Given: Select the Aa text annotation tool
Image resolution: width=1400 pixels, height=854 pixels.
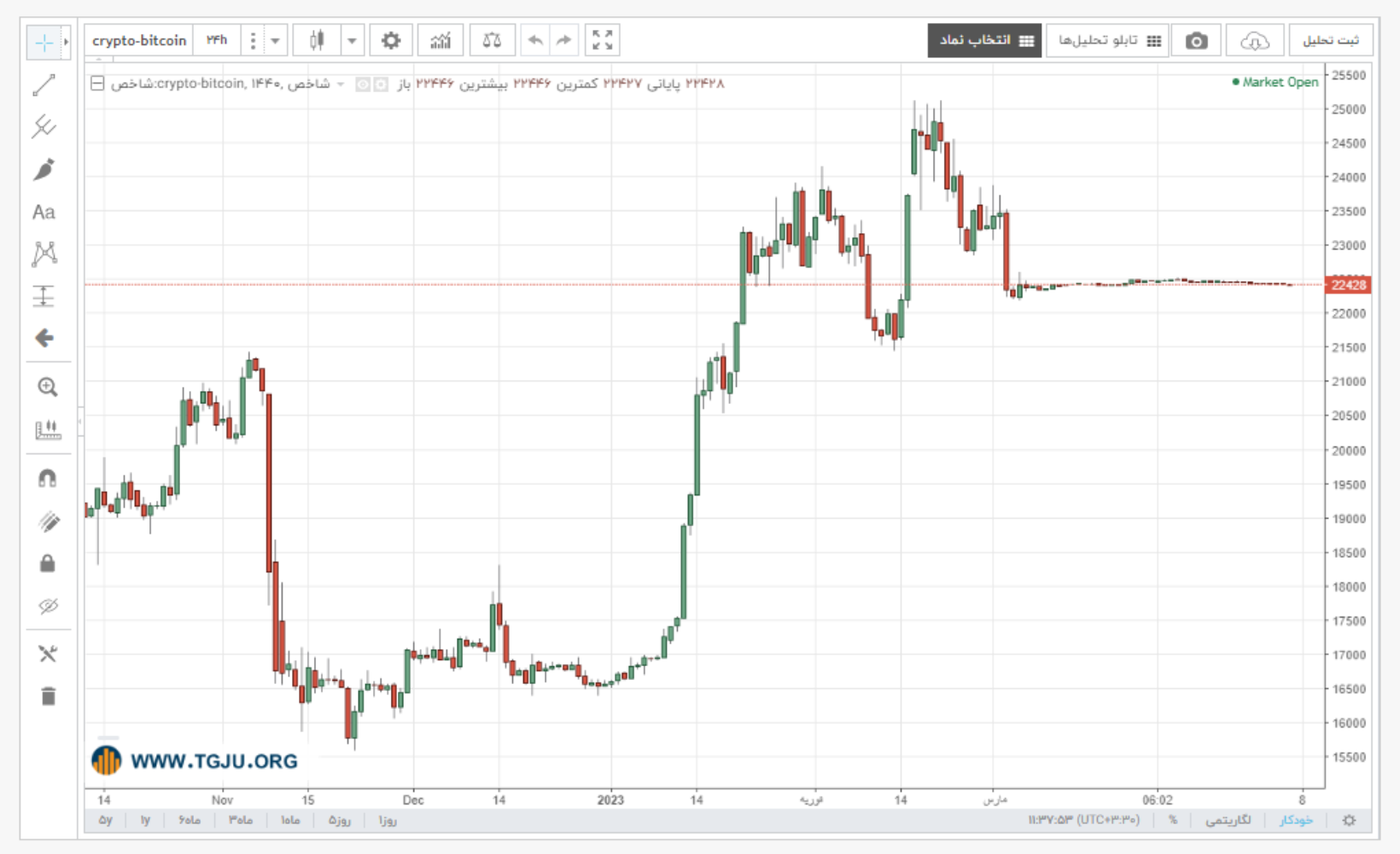Looking at the screenshot, I should [44, 212].
